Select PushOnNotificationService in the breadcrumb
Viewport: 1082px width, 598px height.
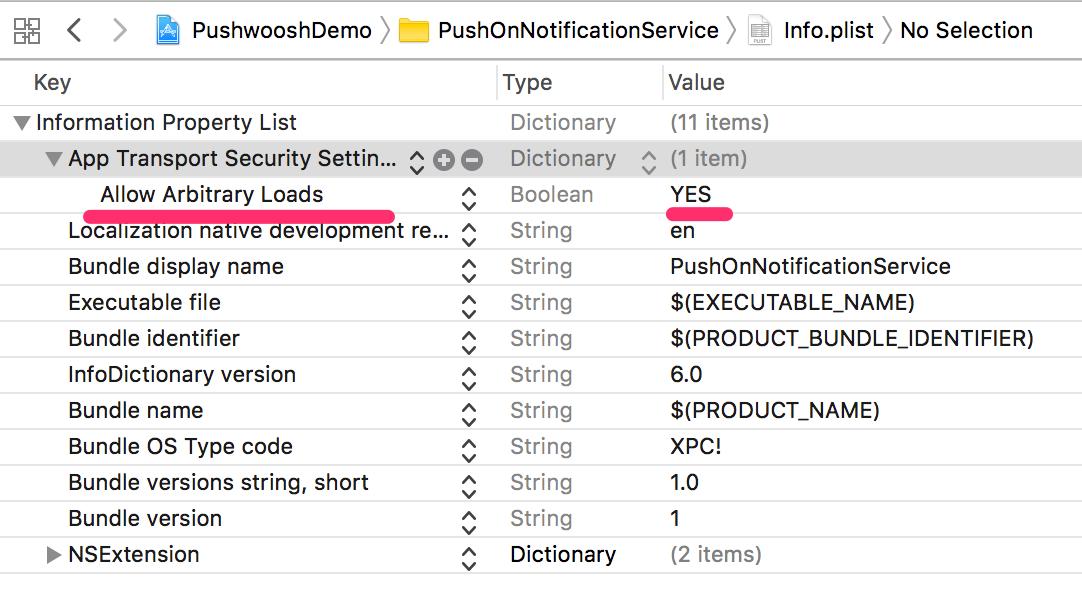pyautogui.click(x=578, y=30)
